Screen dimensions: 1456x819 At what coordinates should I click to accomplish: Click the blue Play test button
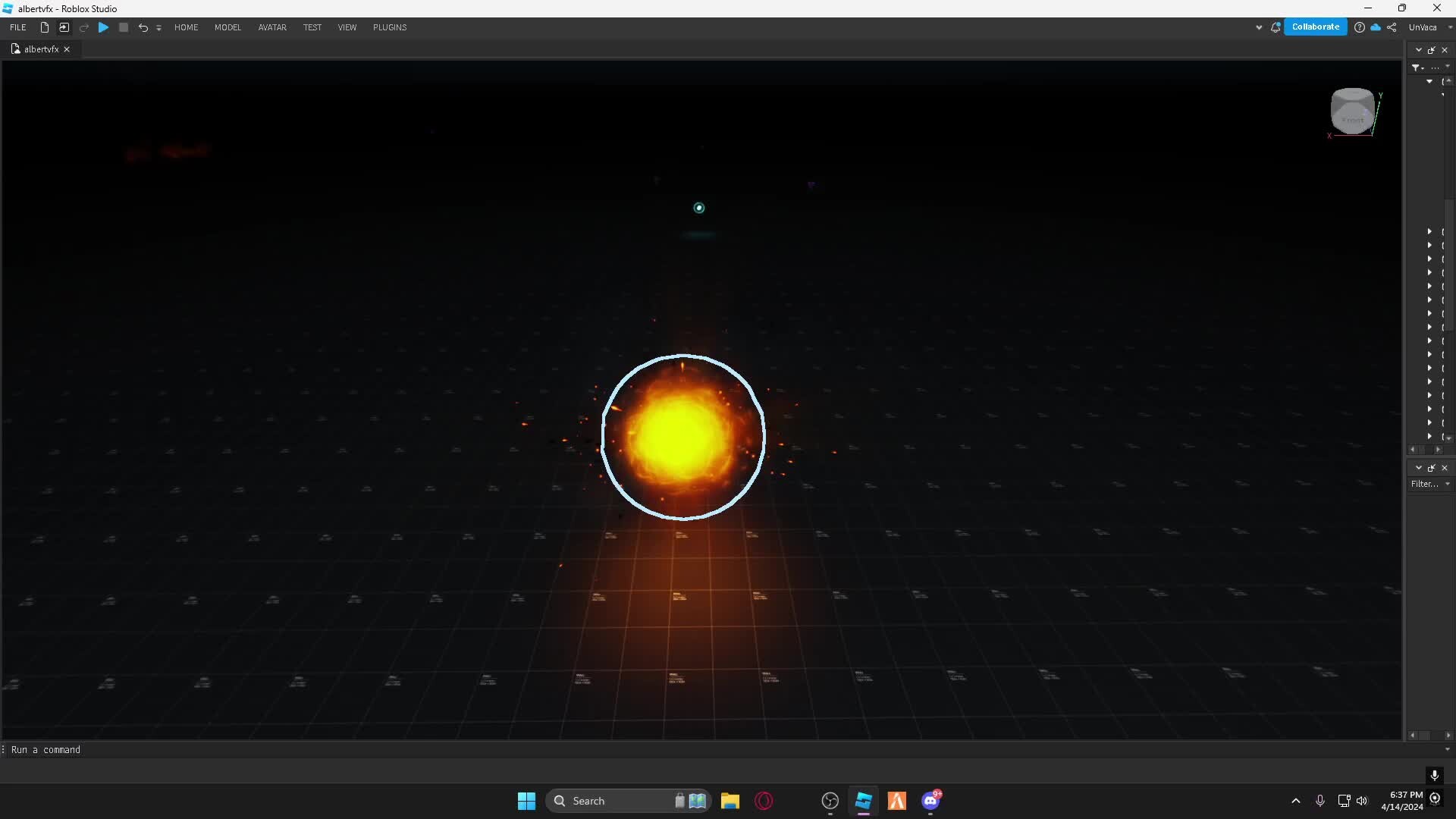pos(104,27)
